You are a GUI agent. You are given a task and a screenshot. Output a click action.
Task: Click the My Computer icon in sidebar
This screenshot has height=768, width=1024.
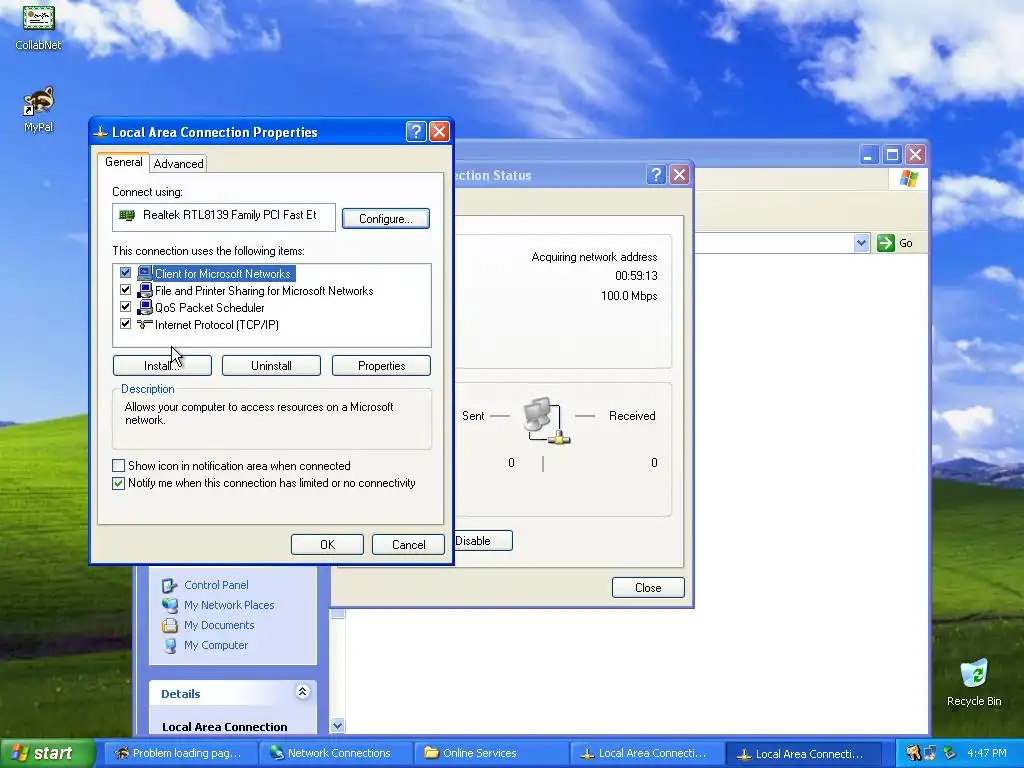[x=170, y=645]
